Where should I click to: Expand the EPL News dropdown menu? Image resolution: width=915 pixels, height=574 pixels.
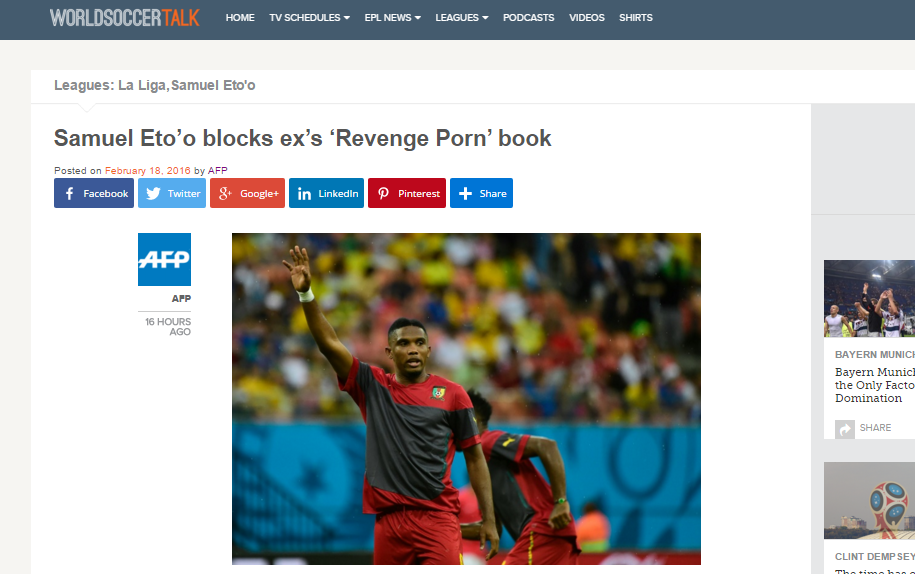[393, 18]
